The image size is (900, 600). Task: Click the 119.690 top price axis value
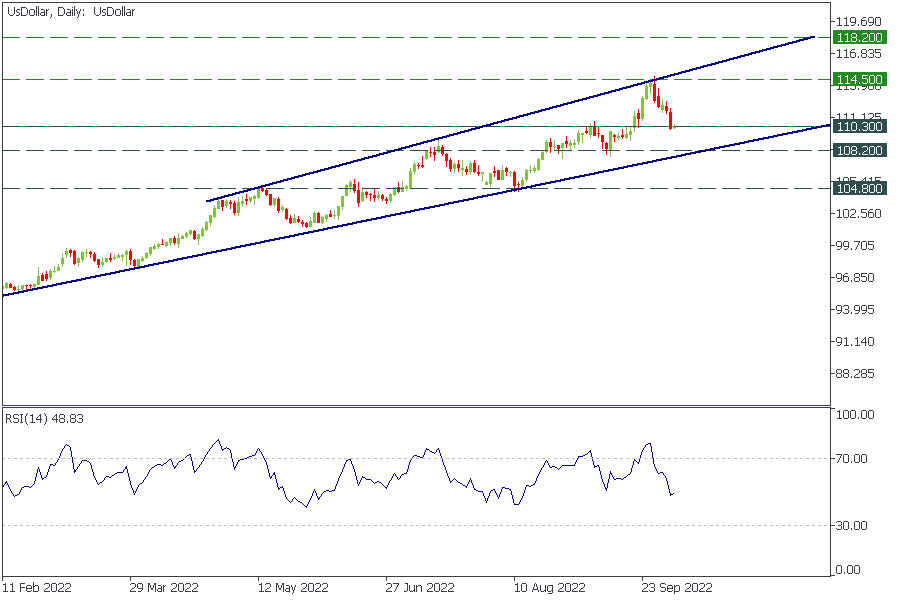pyautogui.click(x=858, y=21)
